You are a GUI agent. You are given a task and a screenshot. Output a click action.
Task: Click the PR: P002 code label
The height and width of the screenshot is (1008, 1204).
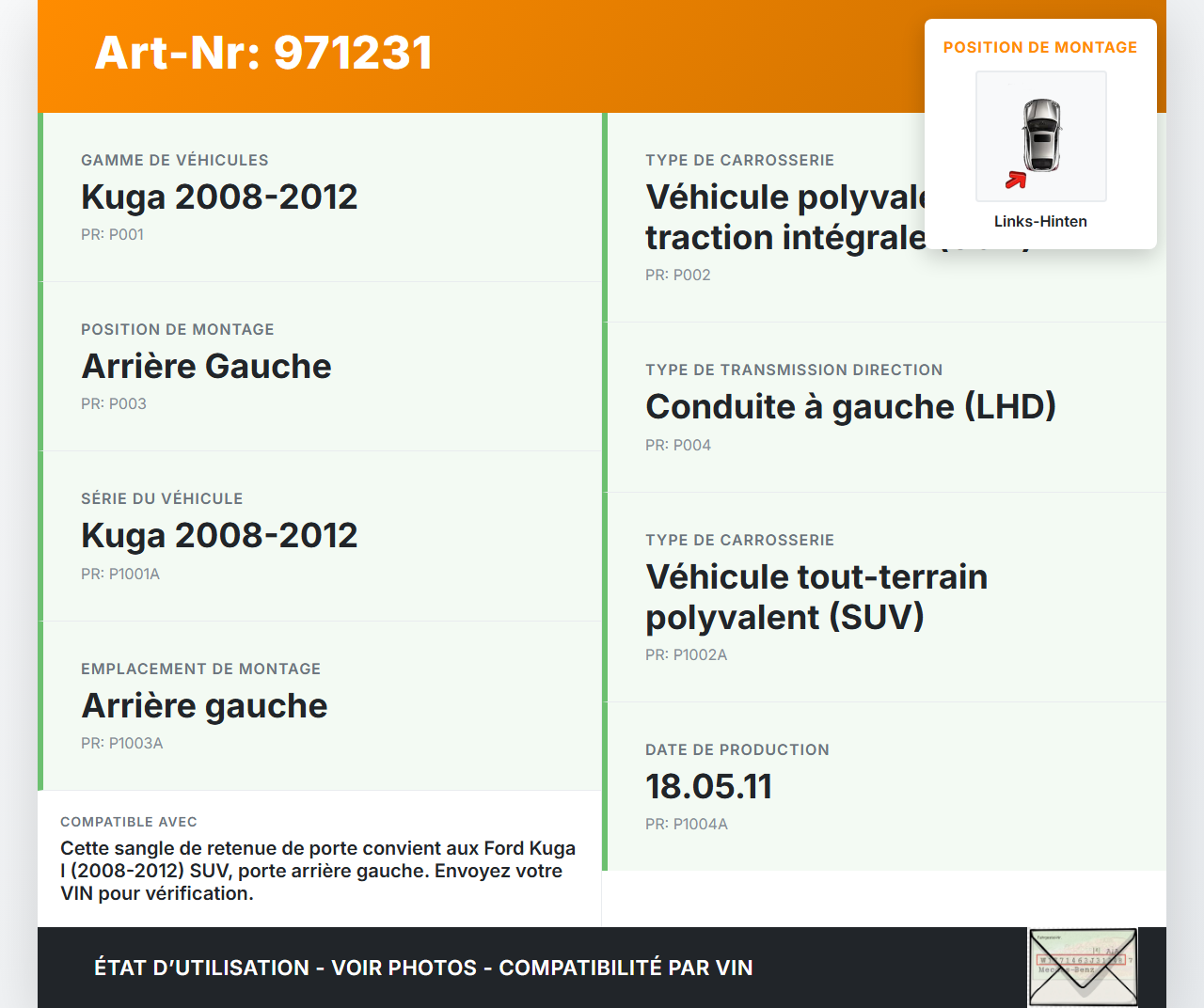click(x=677, y=275)
